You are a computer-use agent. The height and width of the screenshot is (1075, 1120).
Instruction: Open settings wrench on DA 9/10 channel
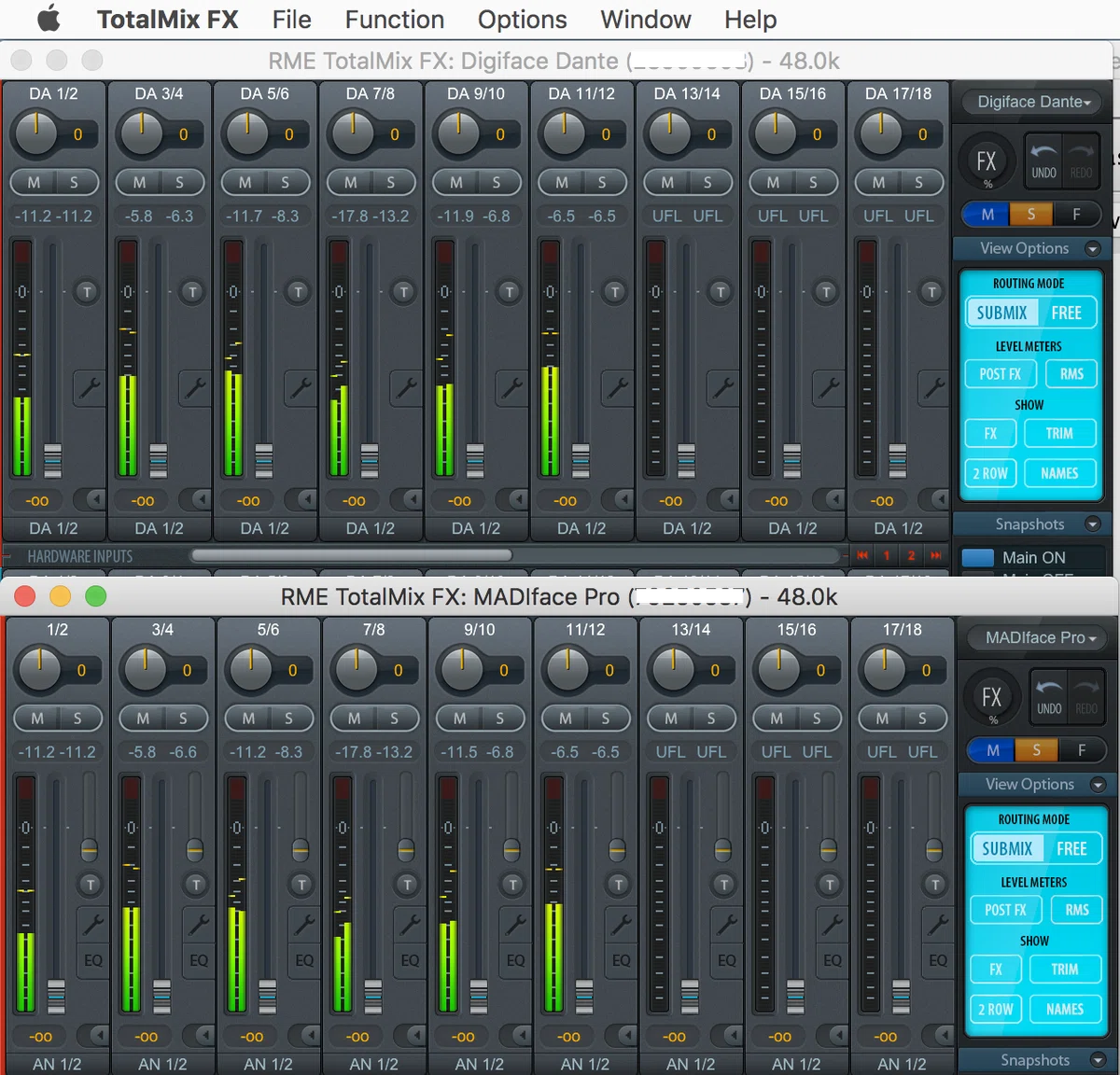[511, 387]
